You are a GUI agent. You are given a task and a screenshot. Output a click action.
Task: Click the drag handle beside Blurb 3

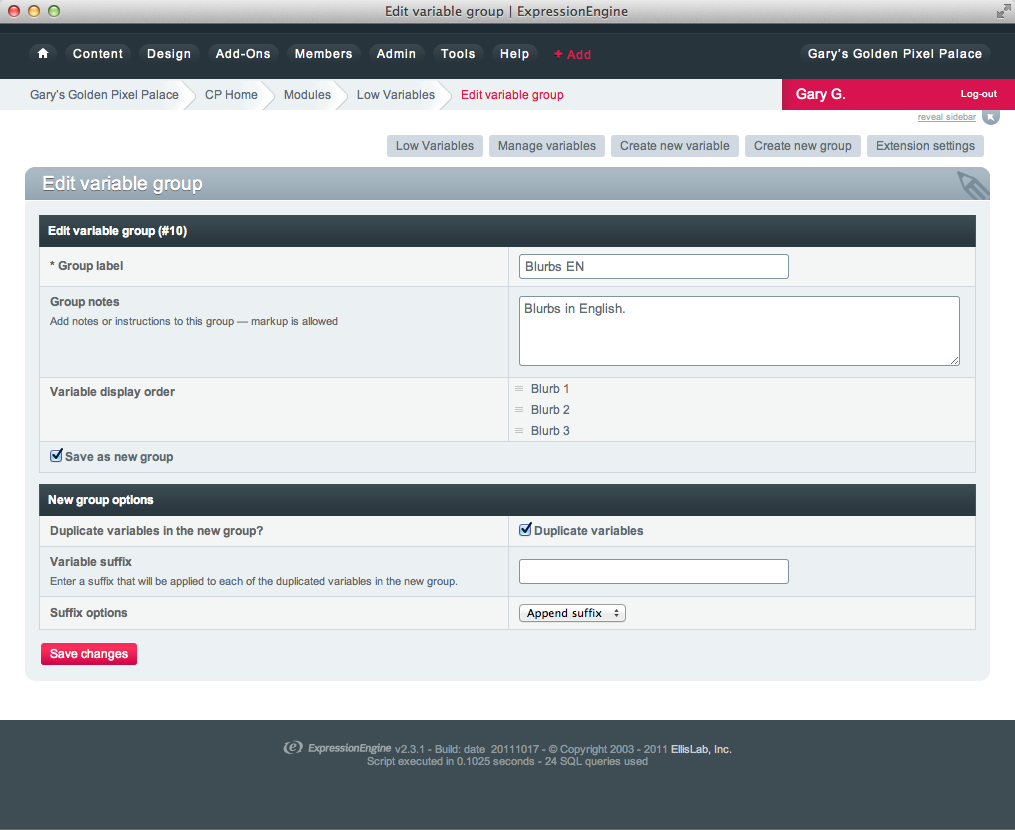pyautogui.click(x=519, y=431)
